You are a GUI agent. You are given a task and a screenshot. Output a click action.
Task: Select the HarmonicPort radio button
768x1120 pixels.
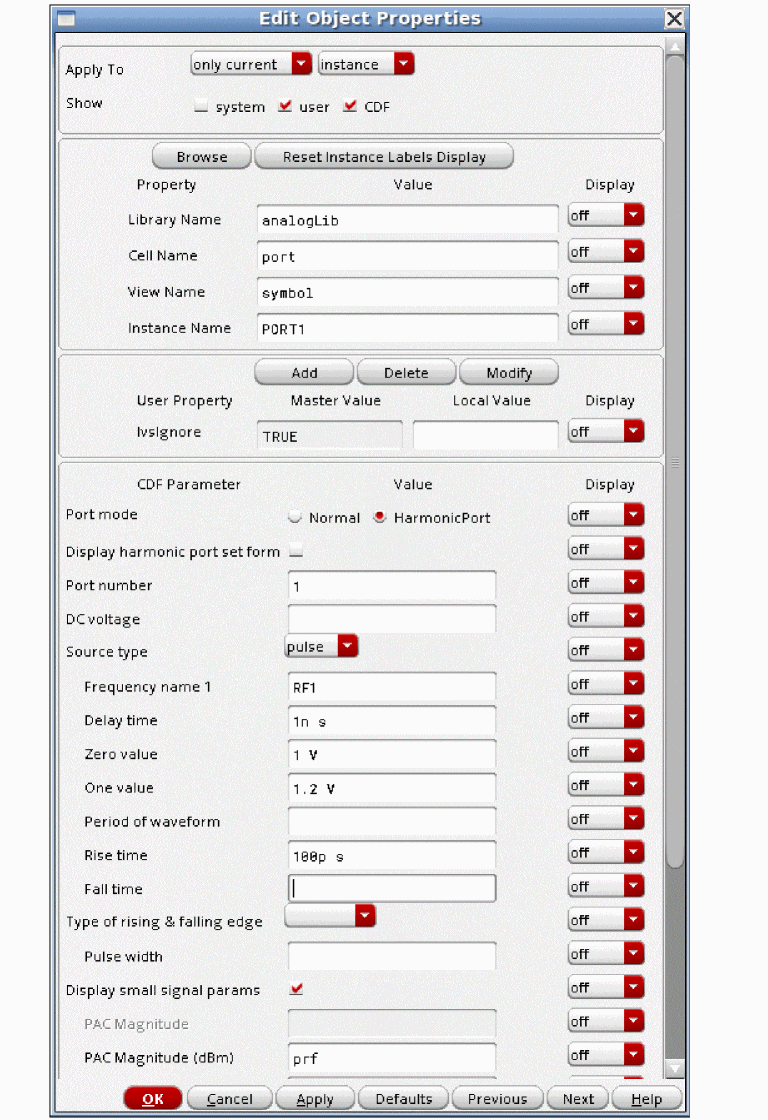(380, 518)
